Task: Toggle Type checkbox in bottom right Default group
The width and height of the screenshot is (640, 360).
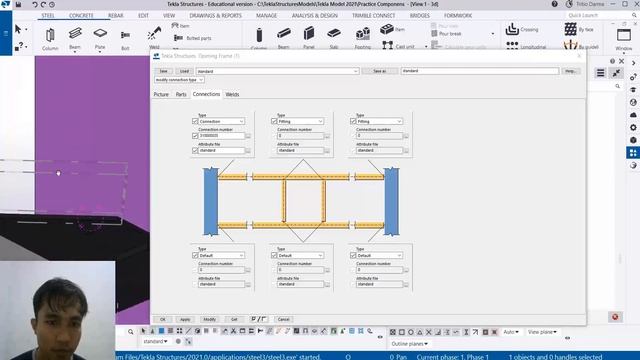Action: click(x=353, y=255)
